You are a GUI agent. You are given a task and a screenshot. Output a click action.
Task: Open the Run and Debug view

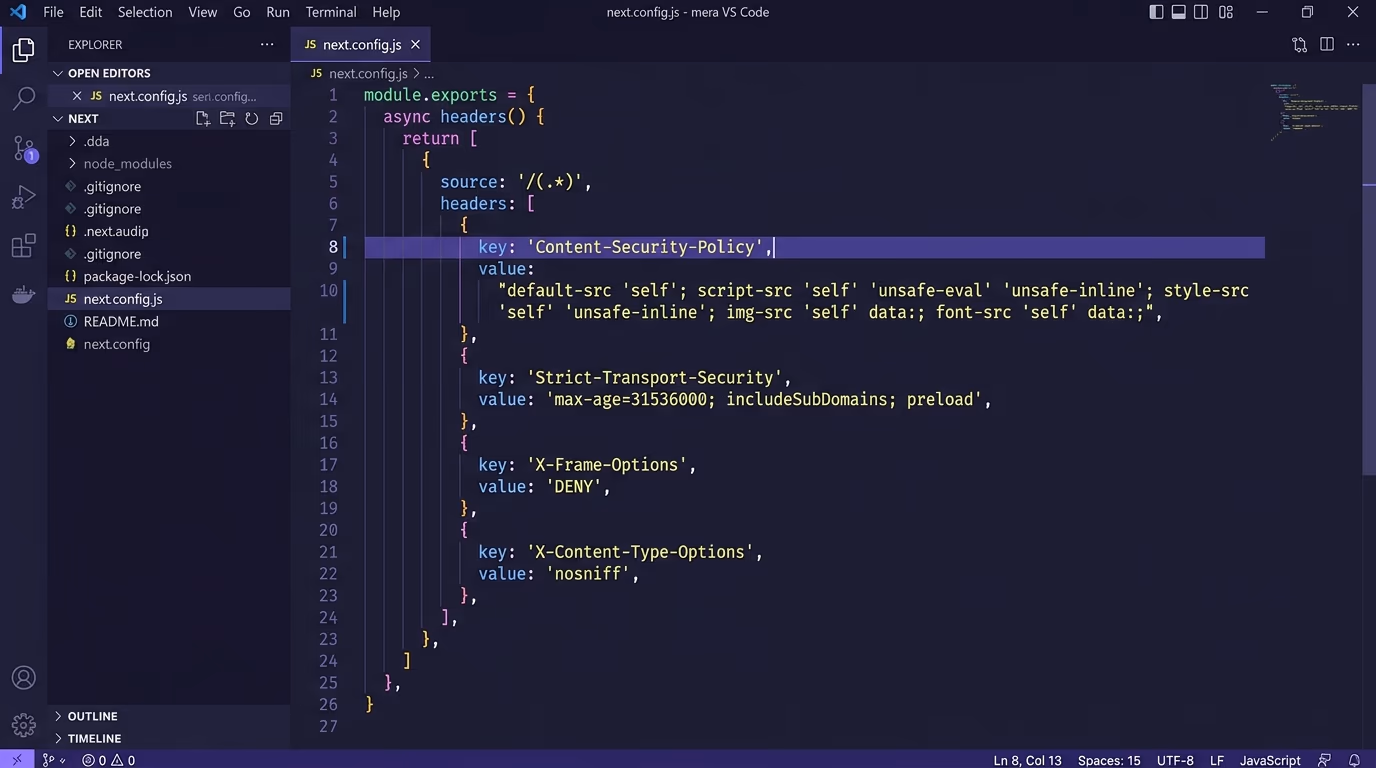pyautogui.click(x=24, y=197)
